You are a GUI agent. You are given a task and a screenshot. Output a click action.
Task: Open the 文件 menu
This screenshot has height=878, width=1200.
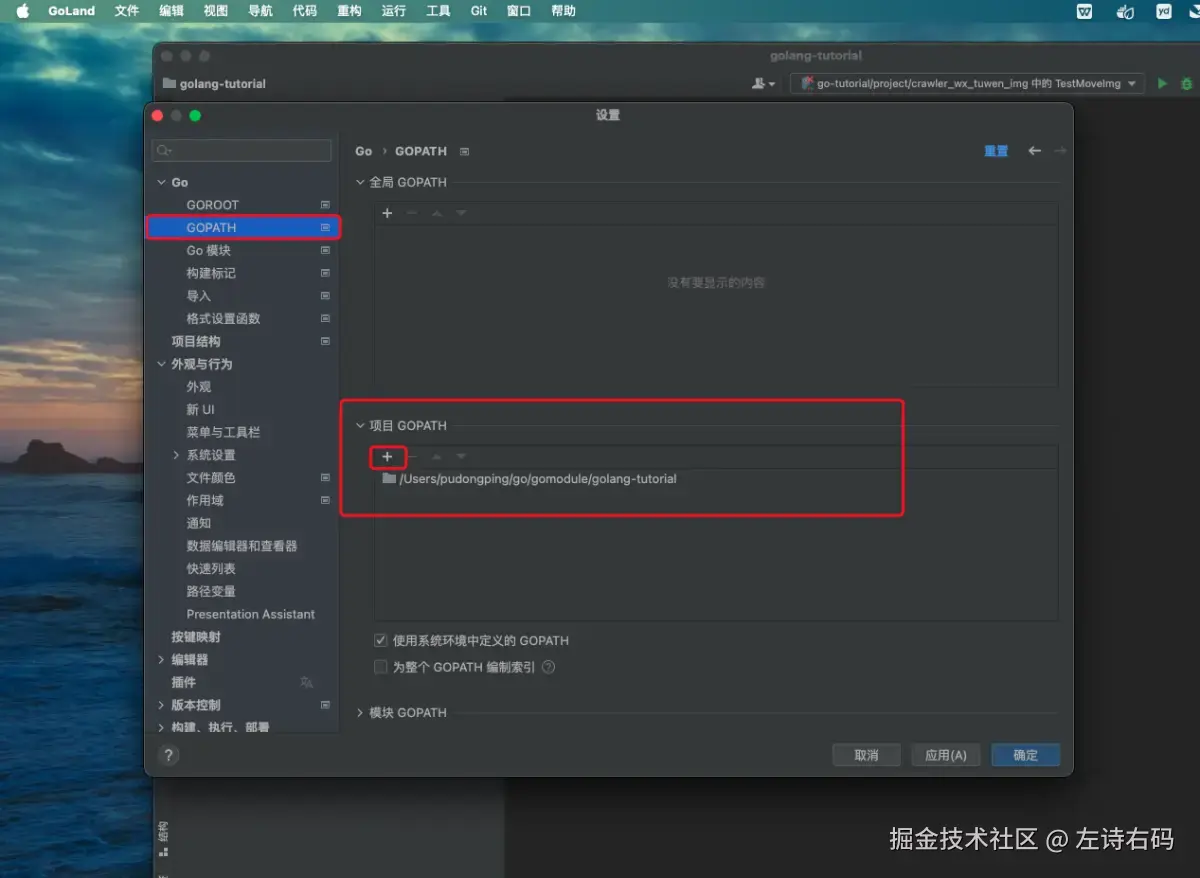tap(127, 11)
